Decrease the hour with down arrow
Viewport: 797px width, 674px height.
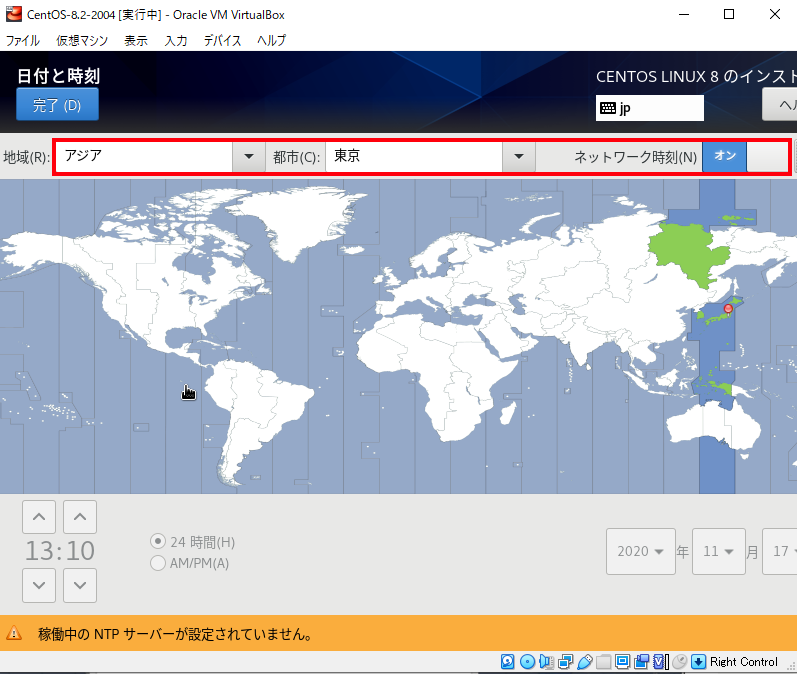click(x=39, y=586)
